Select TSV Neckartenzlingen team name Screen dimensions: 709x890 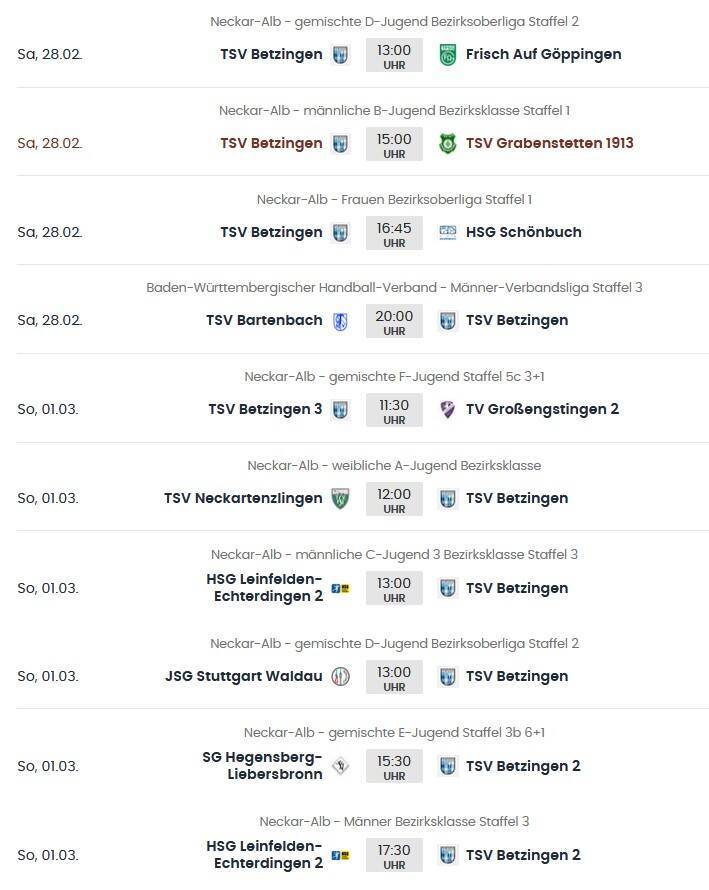point(243,498)
